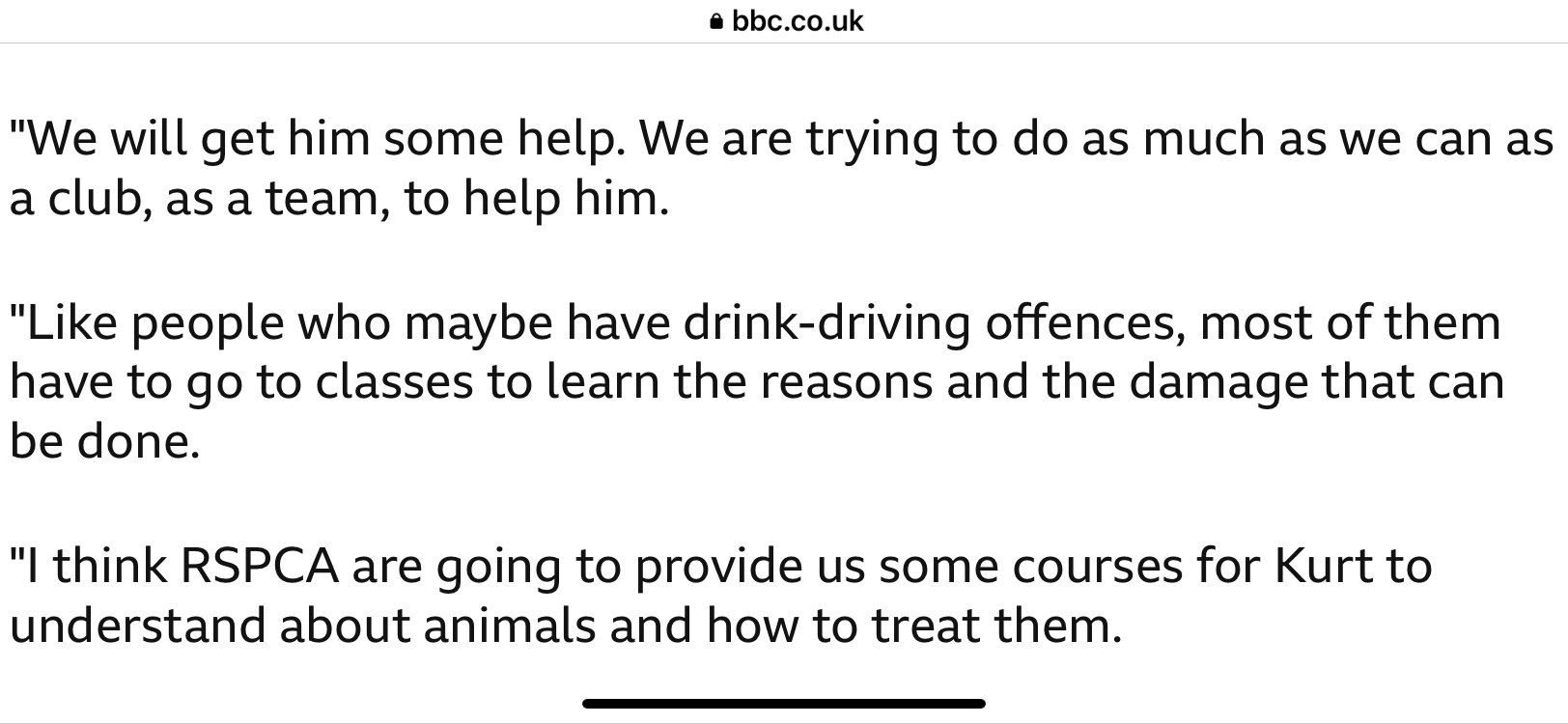Viewport: 1568px width, 724px height.
Task: Tap the home indicator bar at bottom
Action: pos(784,704)
